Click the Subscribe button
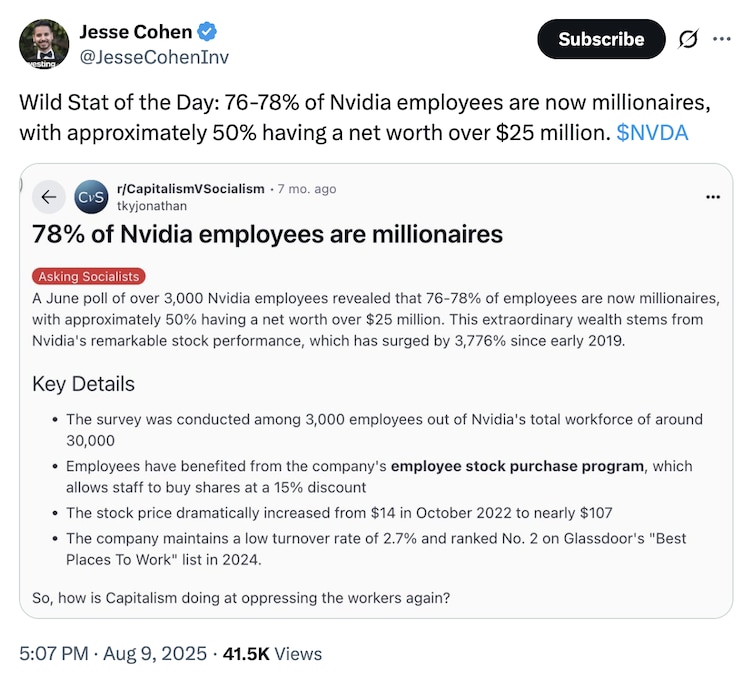 coord(601,39)
